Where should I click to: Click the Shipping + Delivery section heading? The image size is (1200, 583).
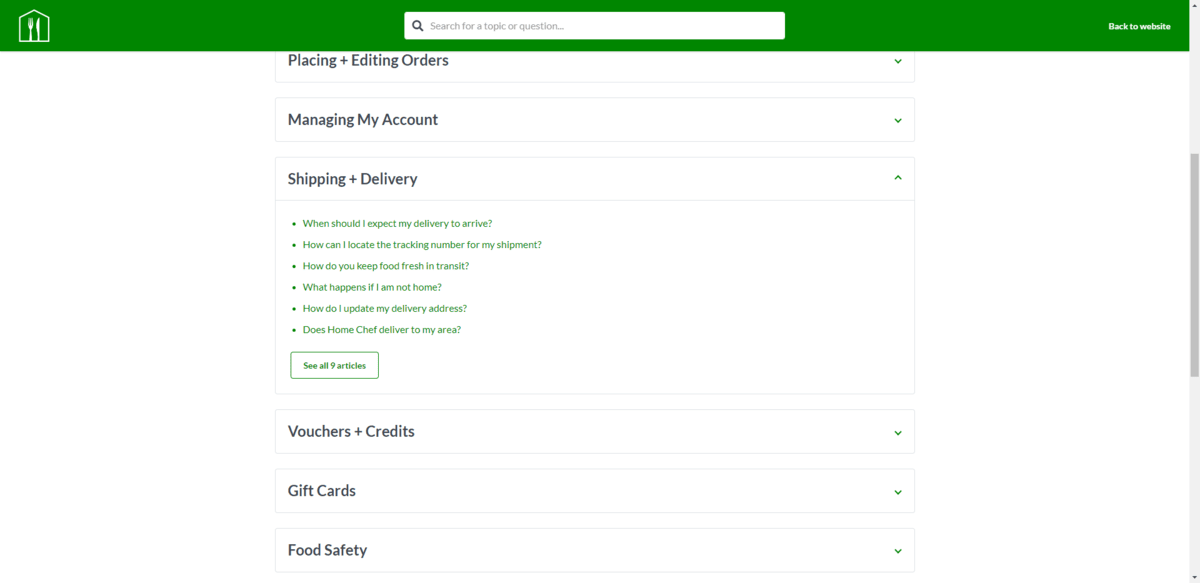pyautogui.click(x=353, y=179)
